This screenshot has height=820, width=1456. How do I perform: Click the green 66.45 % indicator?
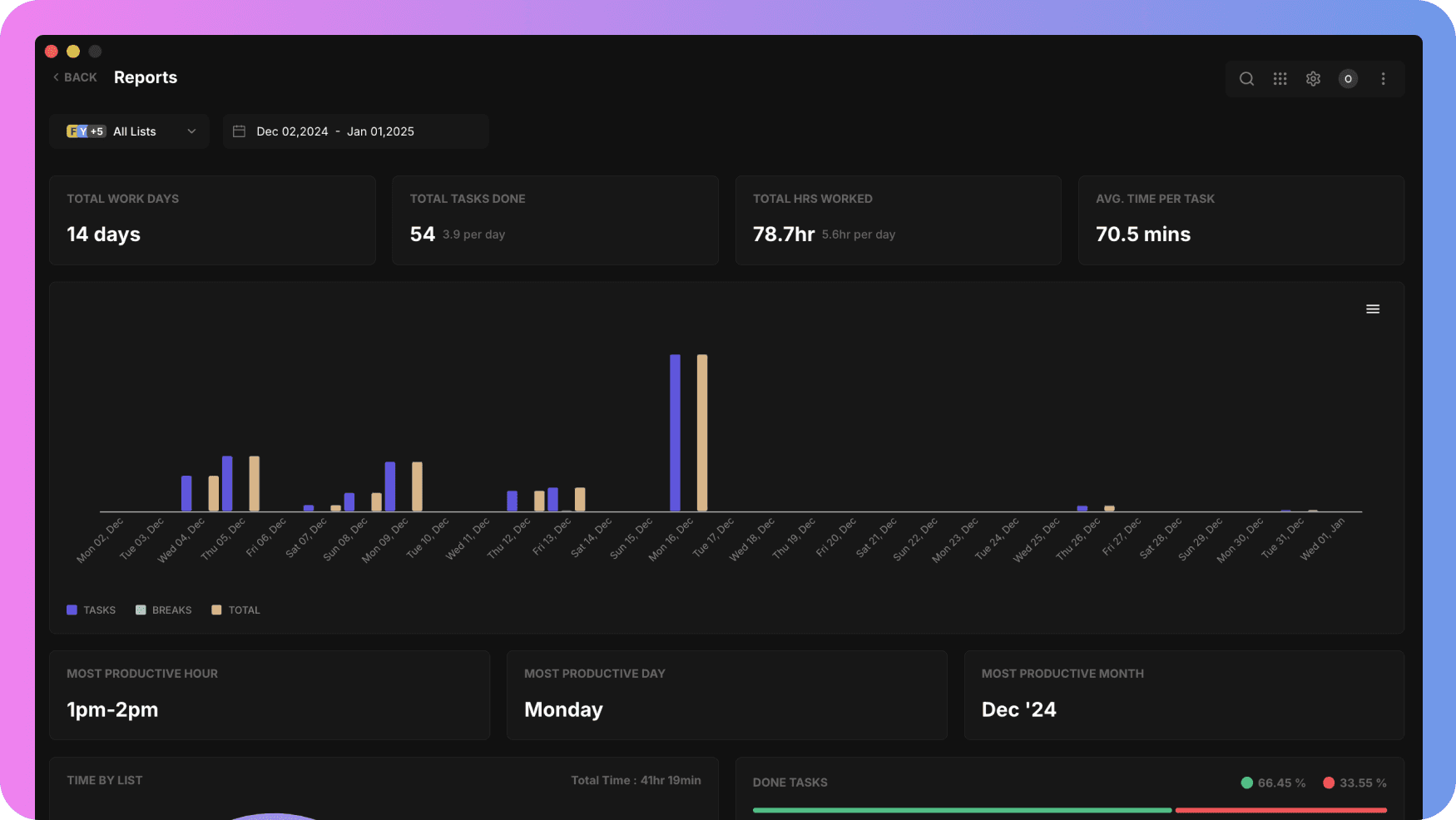tap(1273, 783)
